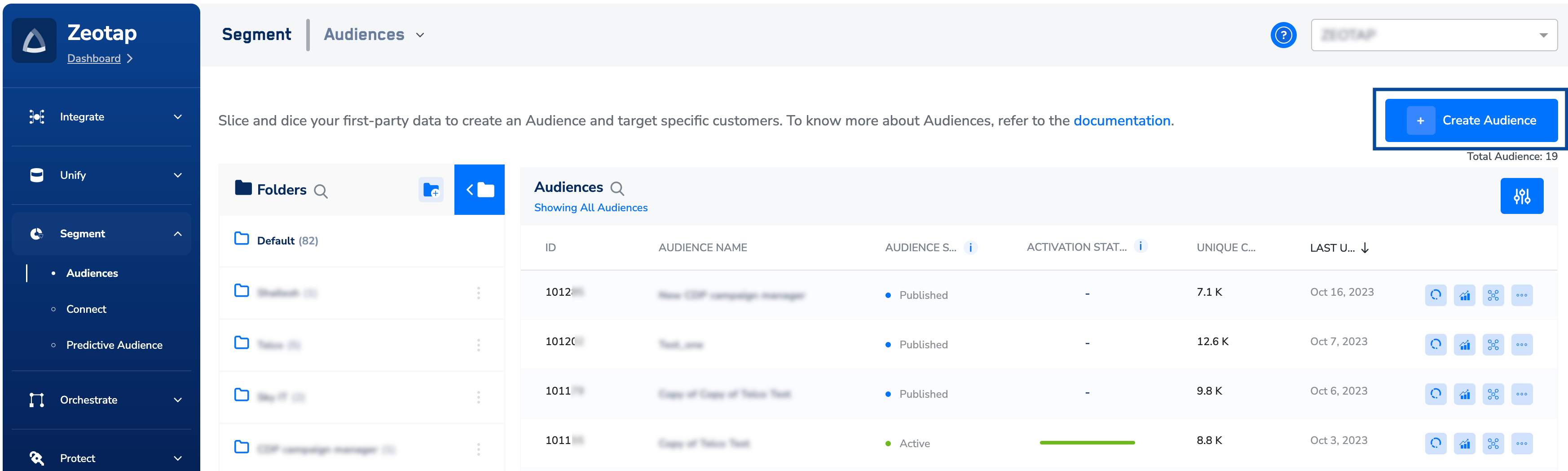Click the ID column header
Image resolution: width=1568 pixels, height=471 pixels.
(550, 248)
